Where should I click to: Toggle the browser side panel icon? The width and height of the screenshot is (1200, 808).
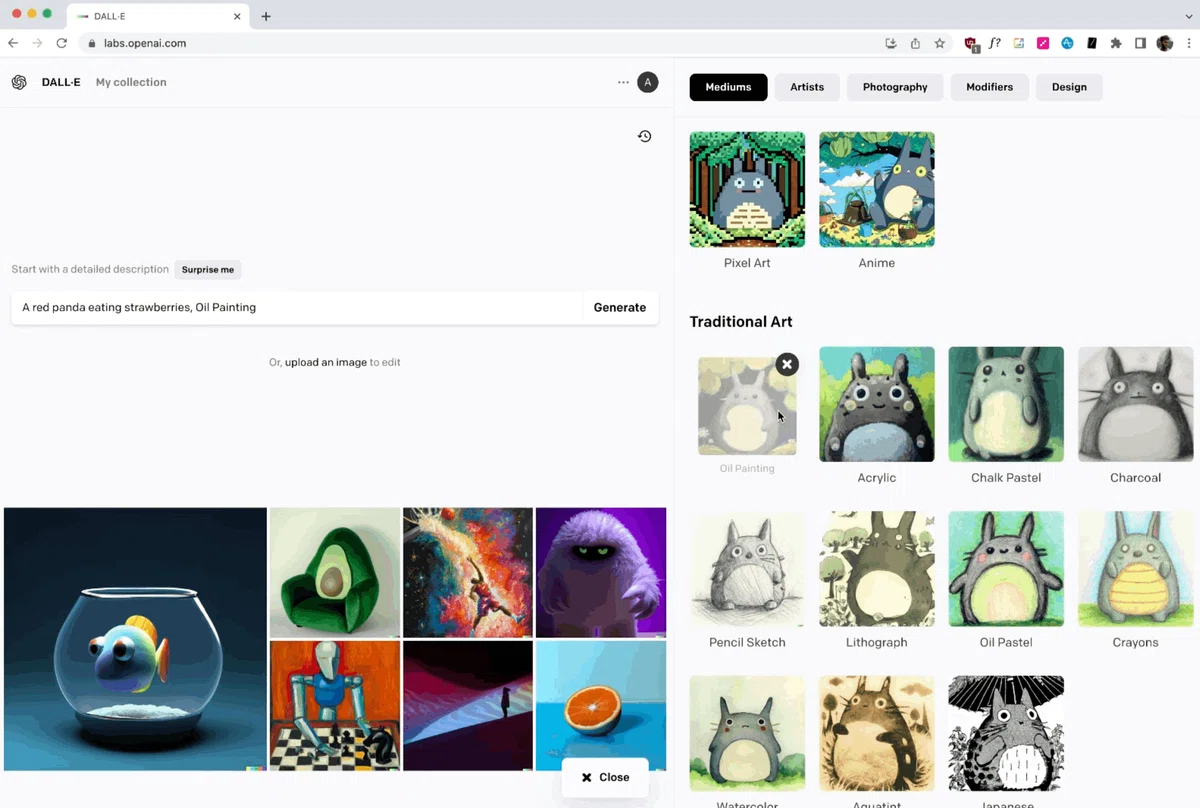pos(1140,43)
